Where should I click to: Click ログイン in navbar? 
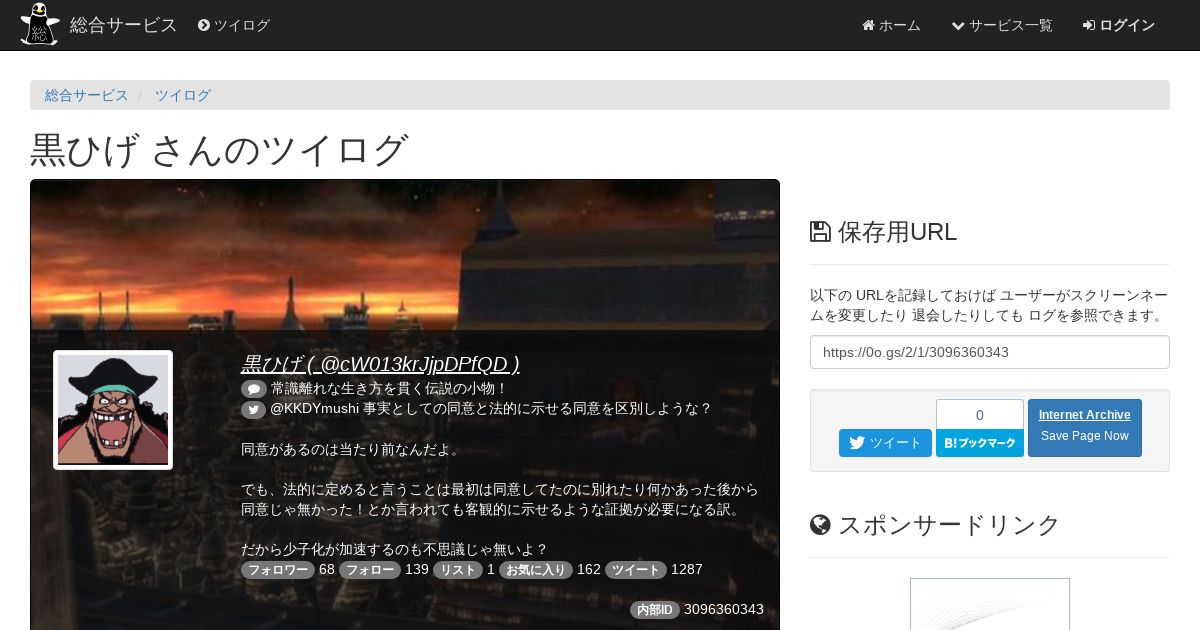pos(1119,25)
